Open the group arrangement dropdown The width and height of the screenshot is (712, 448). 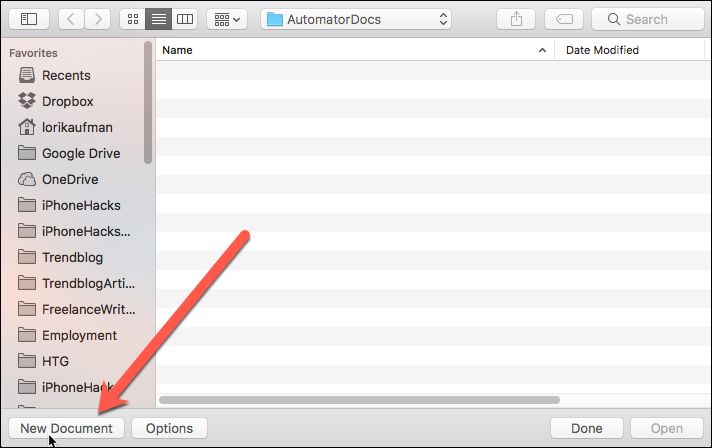[x=227, y=19]
